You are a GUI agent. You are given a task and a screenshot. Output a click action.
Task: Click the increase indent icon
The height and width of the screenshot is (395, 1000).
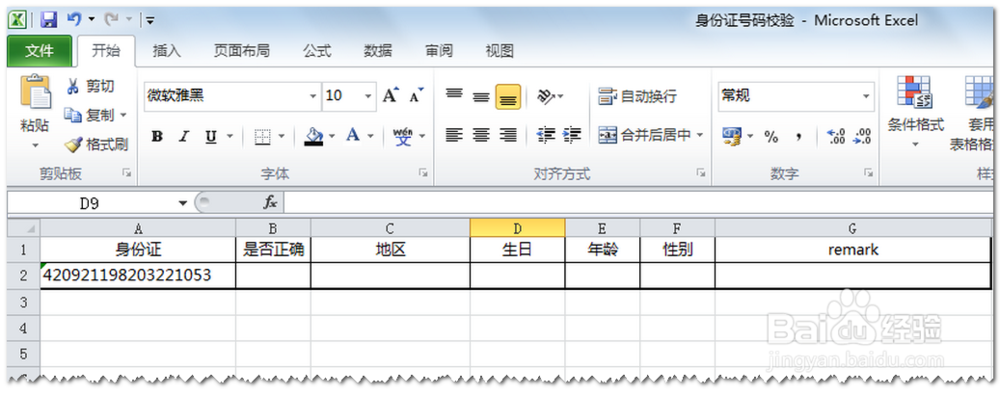point(572,135)
